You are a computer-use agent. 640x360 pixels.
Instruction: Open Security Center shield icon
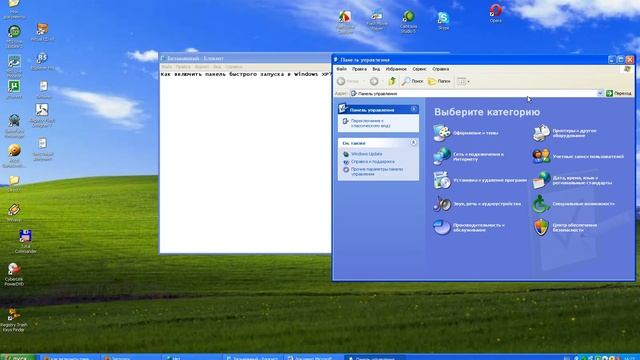541,227
